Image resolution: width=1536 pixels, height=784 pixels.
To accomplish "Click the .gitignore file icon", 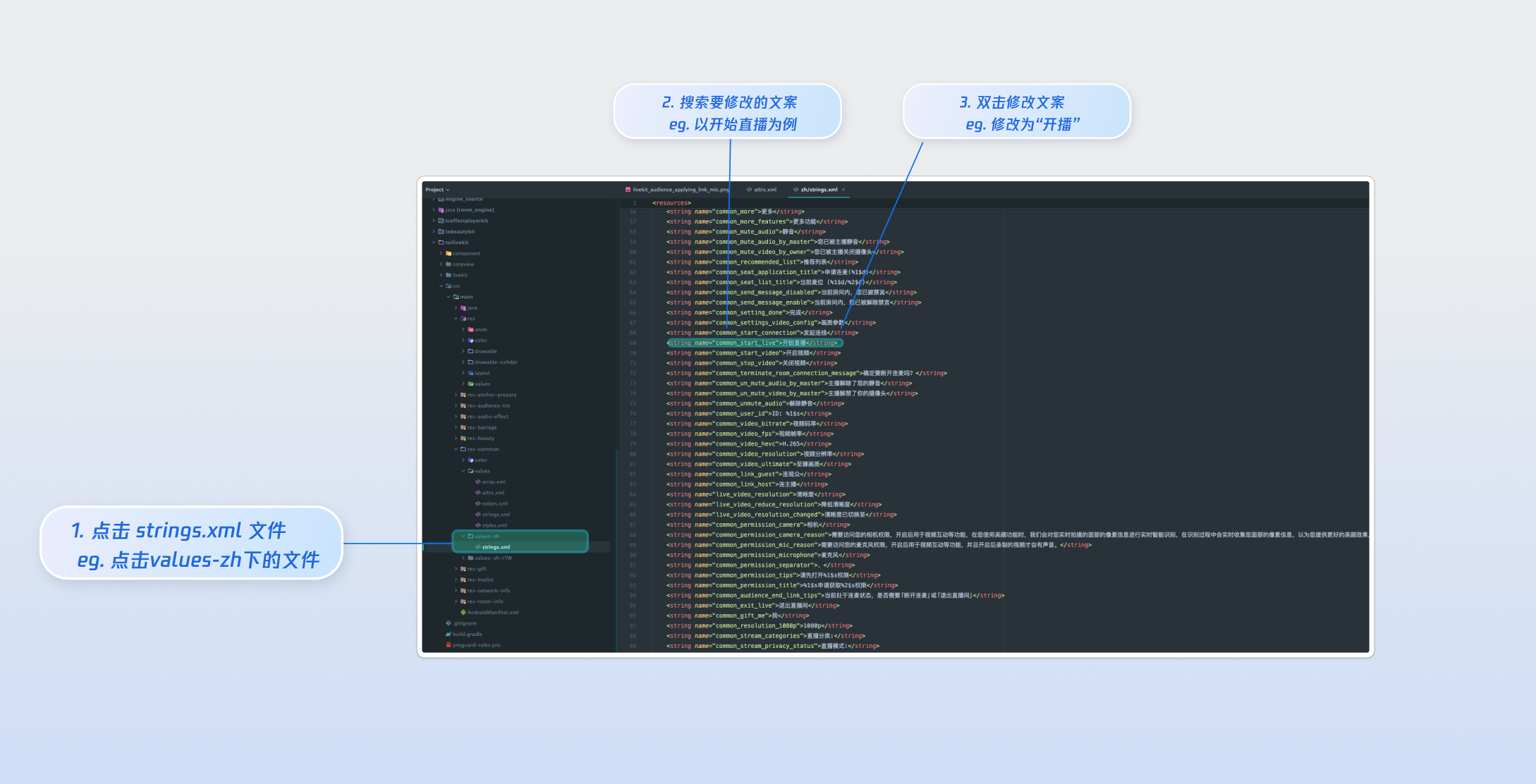I will [x=449, y=623].
